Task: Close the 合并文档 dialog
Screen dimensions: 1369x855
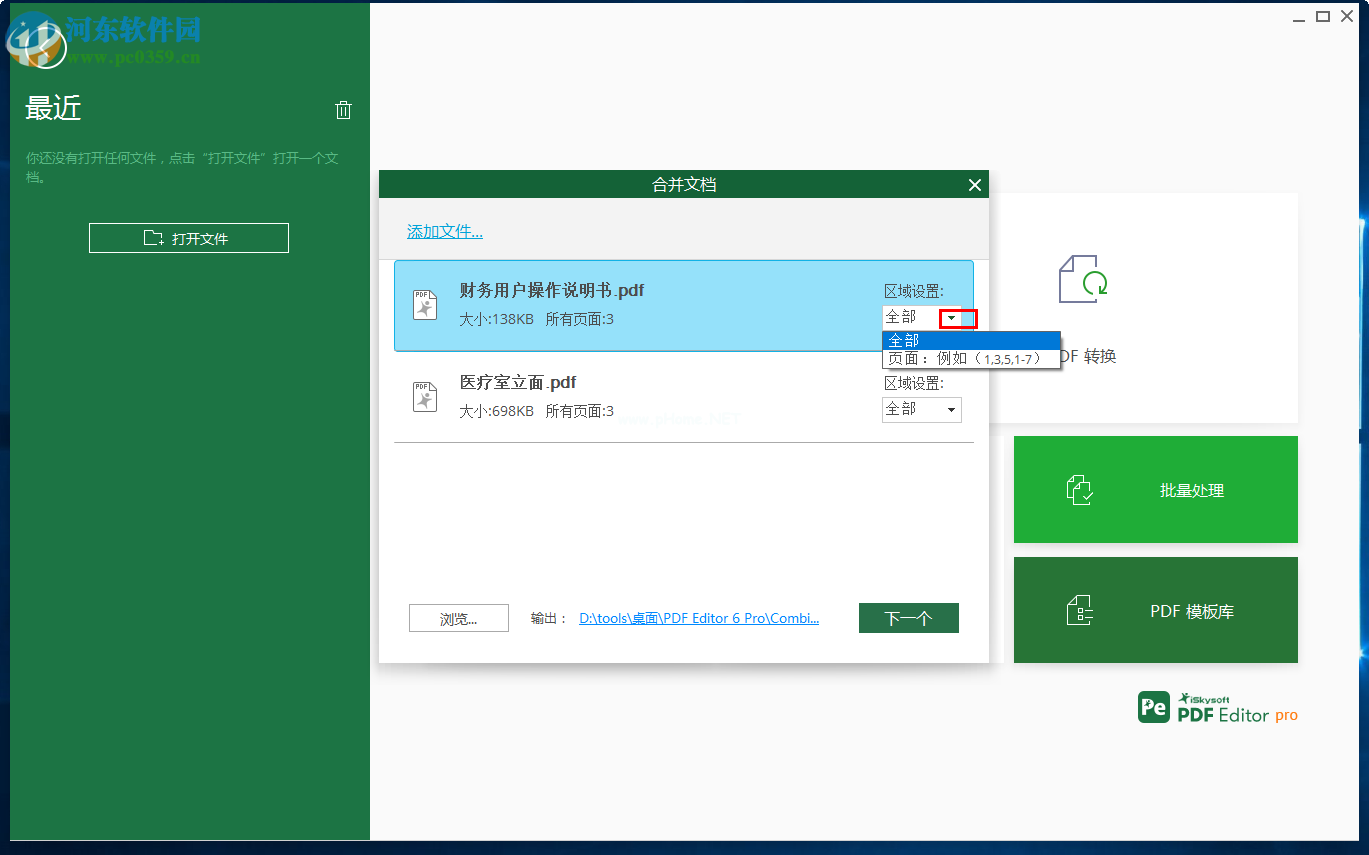Action: [x=975, y=185]
